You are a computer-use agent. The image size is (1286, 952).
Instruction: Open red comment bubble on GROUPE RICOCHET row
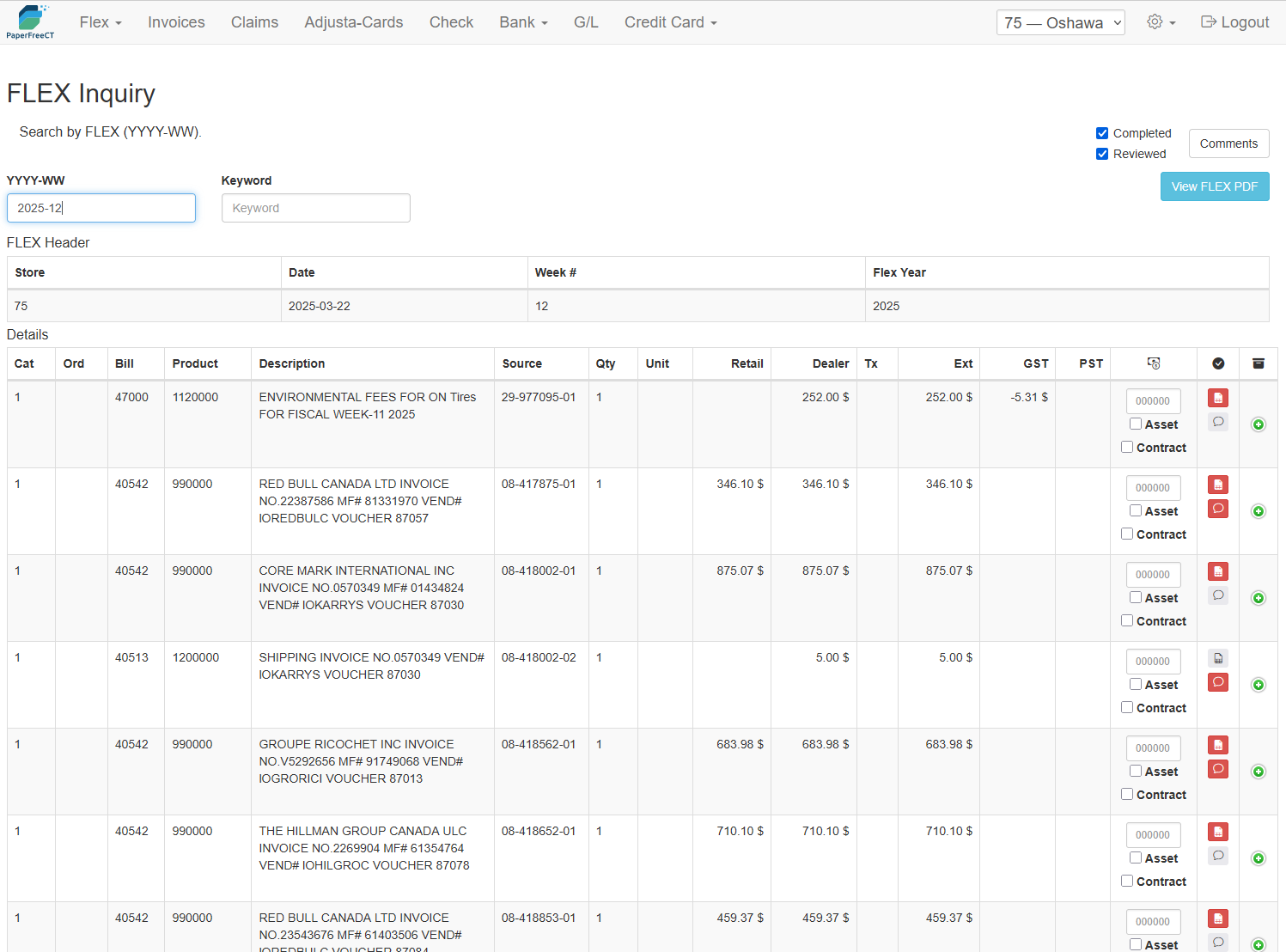point(1217,769)
